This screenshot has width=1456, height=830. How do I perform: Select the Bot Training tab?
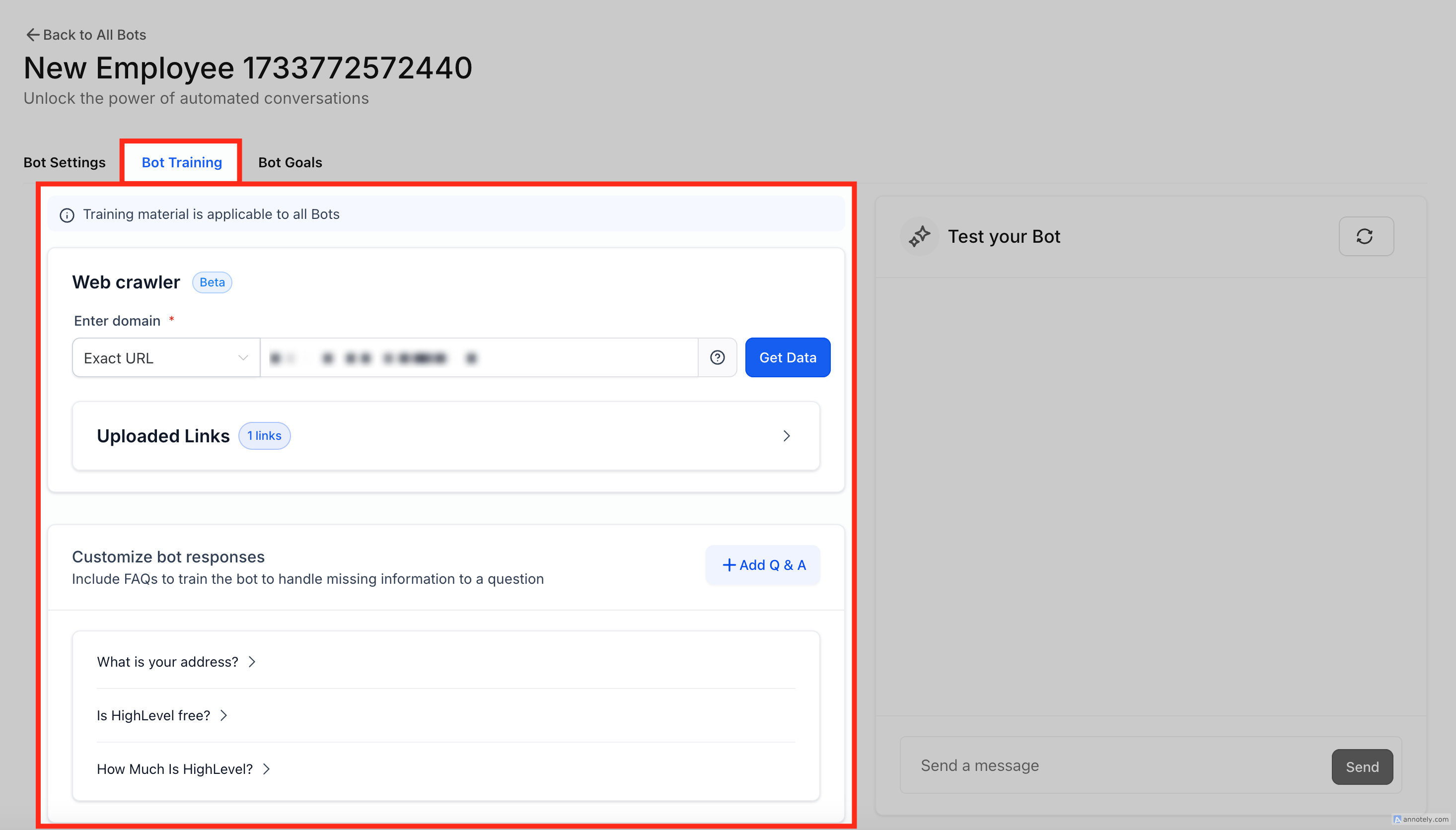point(181,162)
